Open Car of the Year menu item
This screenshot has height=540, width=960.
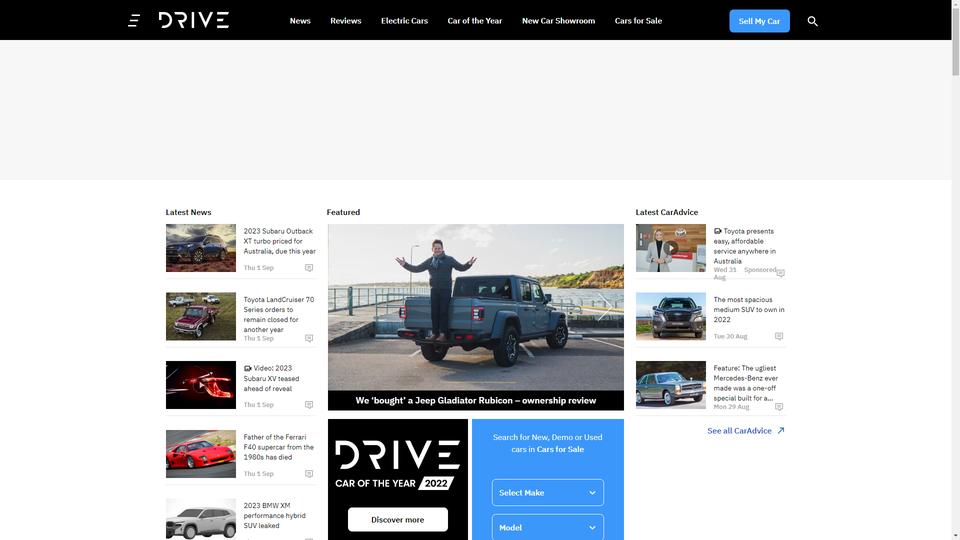pyautogui.click(x=474, y=21)
